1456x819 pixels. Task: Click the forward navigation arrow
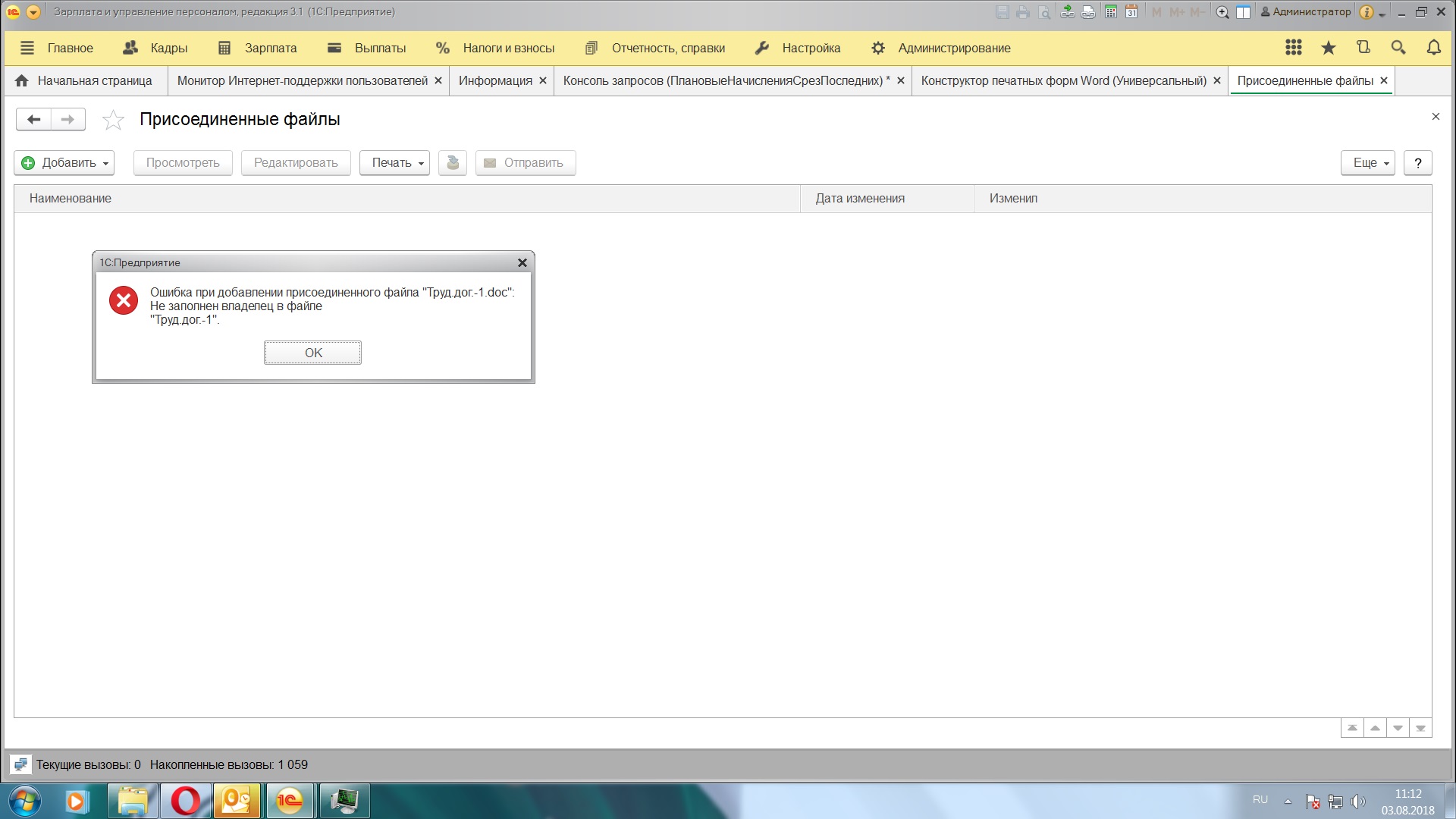tap(68, 119)
